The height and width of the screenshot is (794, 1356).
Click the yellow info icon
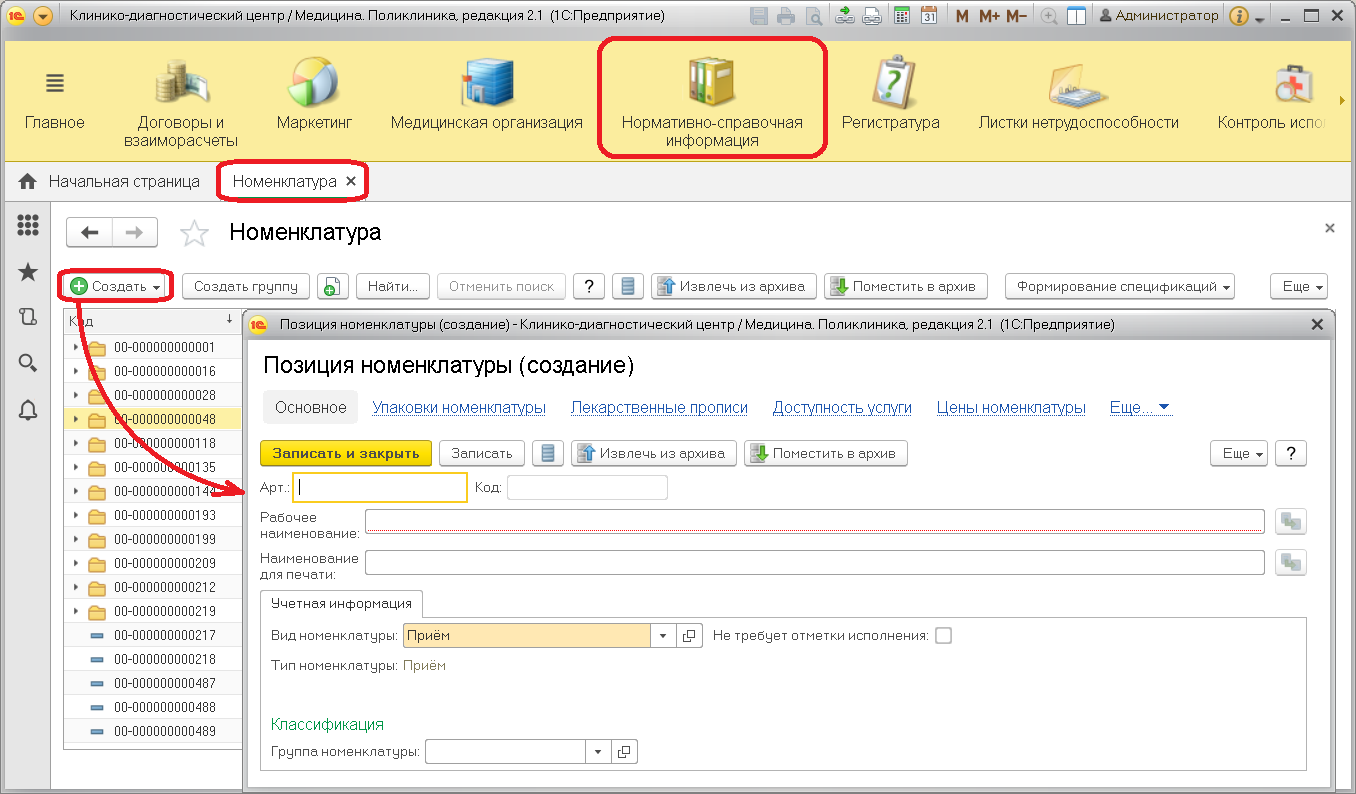(1238, 16)
